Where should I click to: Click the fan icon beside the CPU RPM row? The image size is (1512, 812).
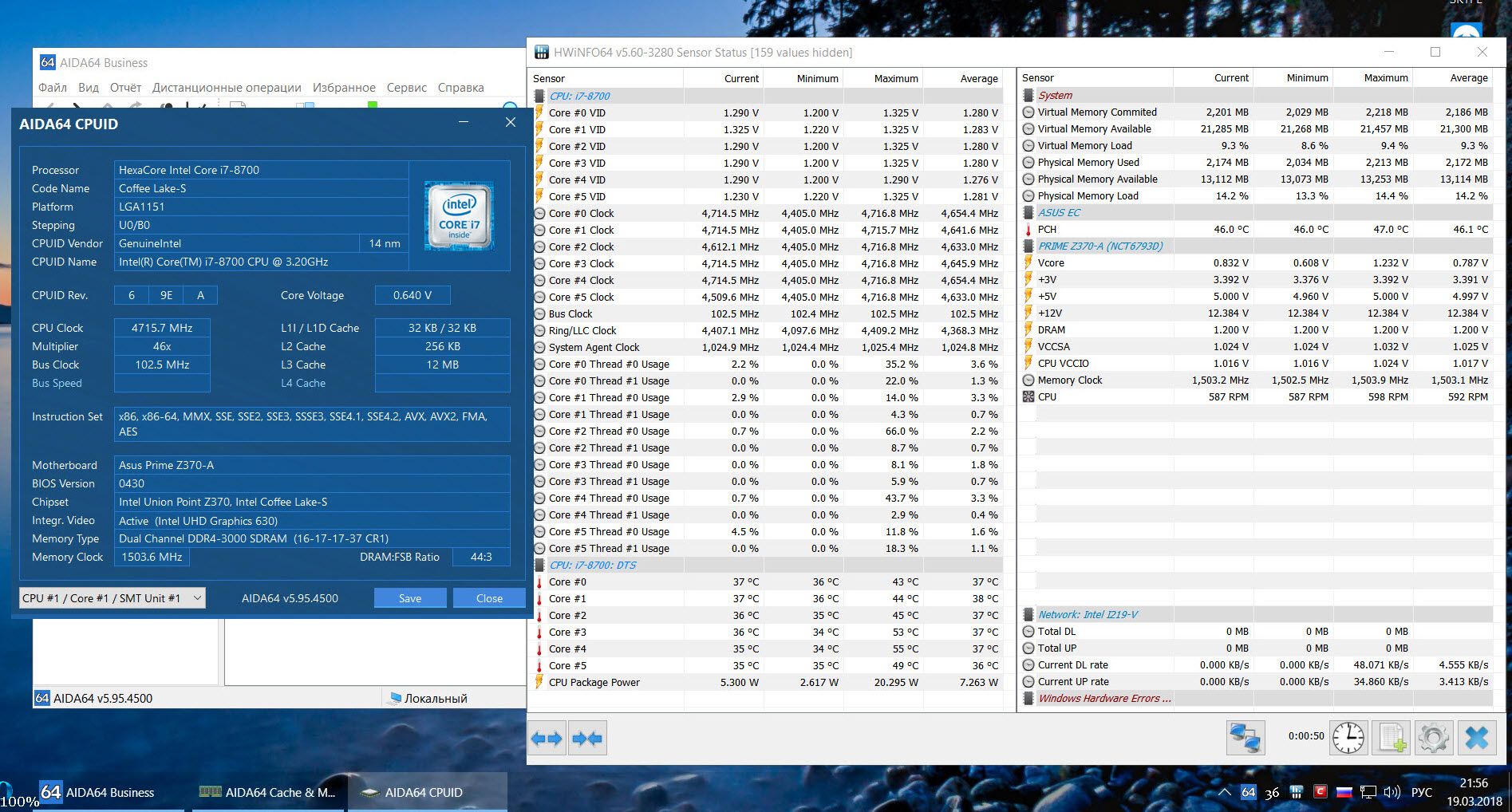[1028, 396]
